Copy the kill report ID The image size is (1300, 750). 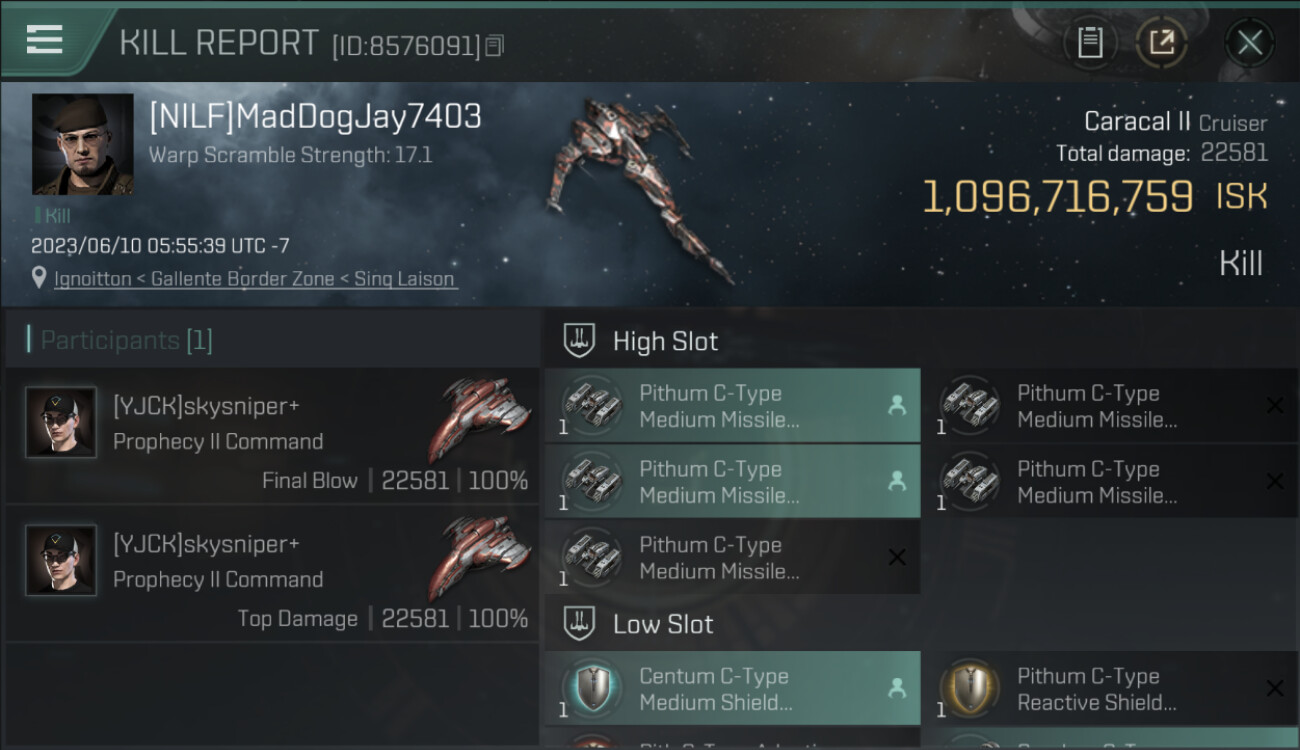(x=495, y=45)
